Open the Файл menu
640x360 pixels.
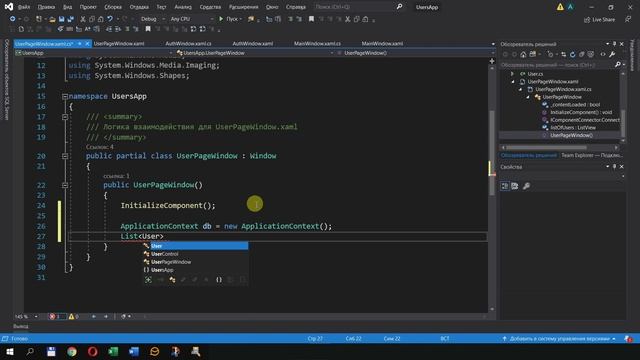tap(24, 7)
